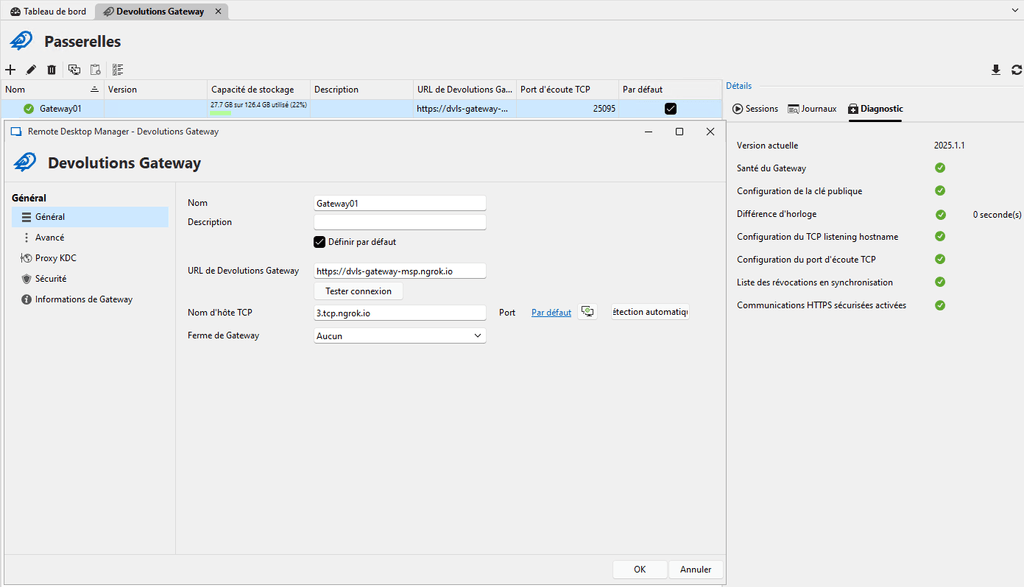1024x587 pixels.
Task: Switch to the Sessions tab
Action: click(755, 108)
